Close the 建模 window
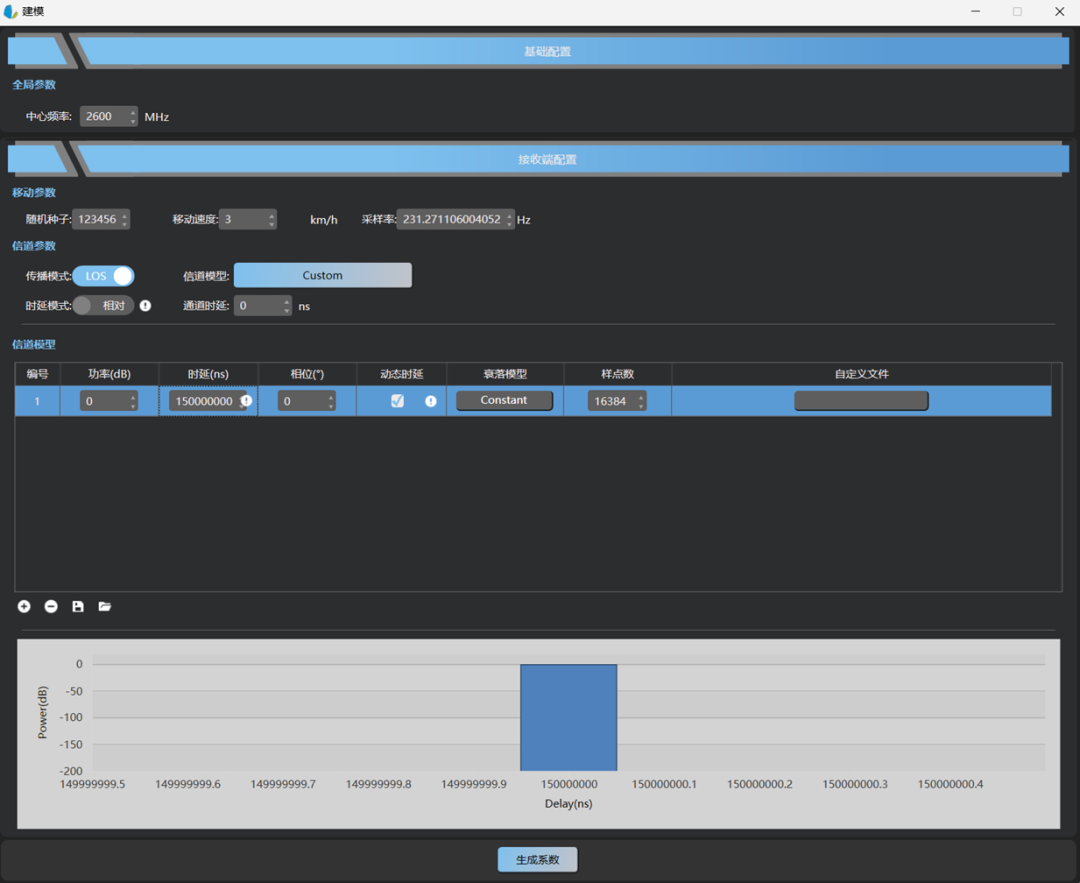The image size is (1080, 883). pos(1059,12)
